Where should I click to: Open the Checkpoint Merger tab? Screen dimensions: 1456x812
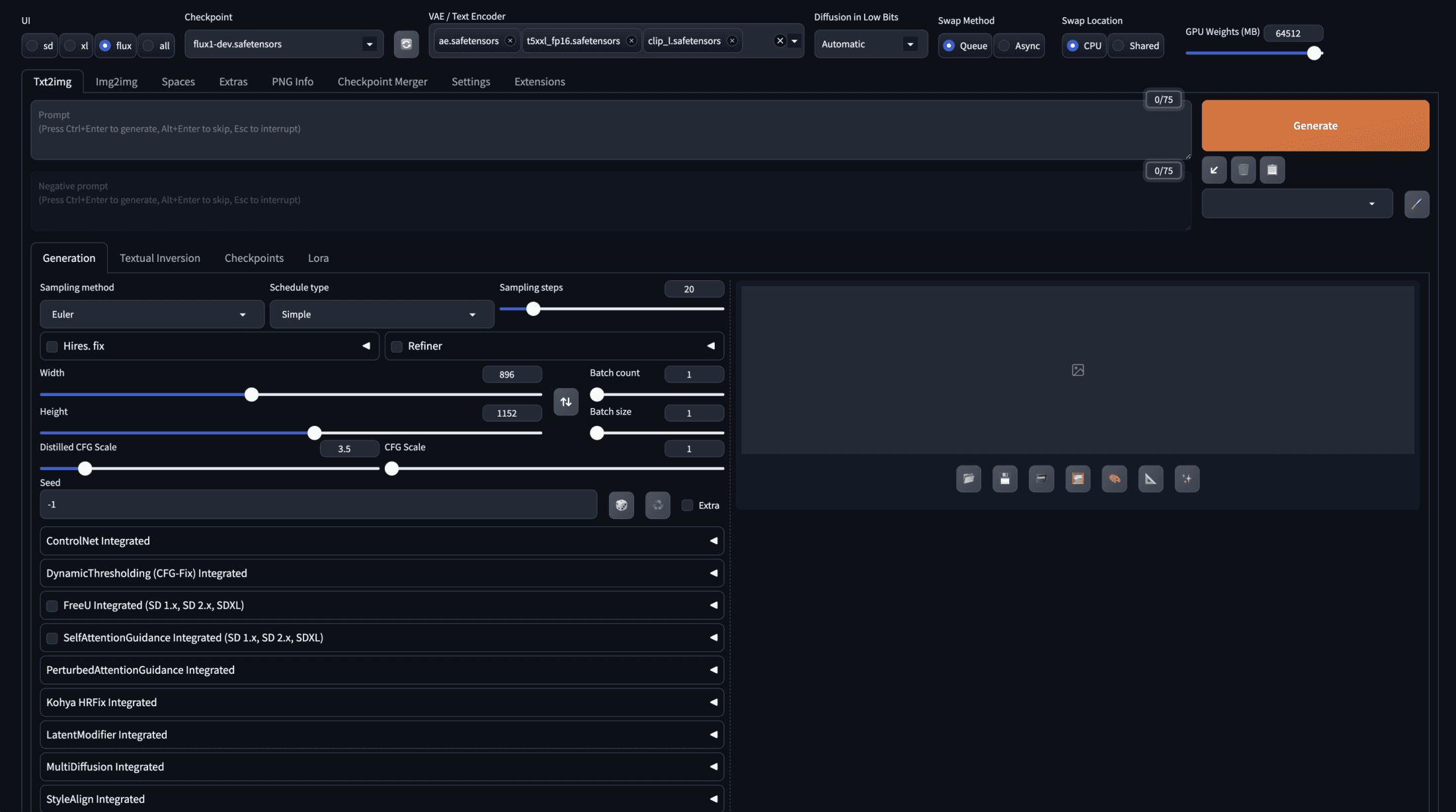point(382,81)
